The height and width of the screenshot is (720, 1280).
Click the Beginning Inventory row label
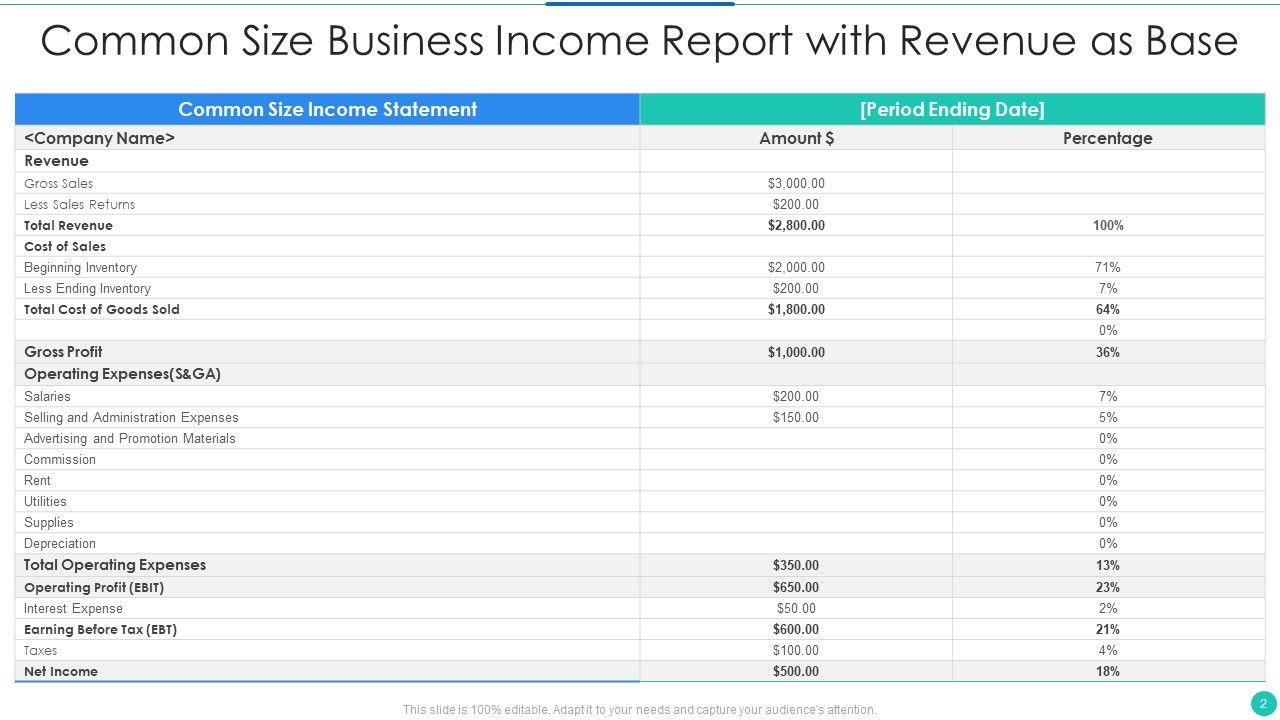80,267
